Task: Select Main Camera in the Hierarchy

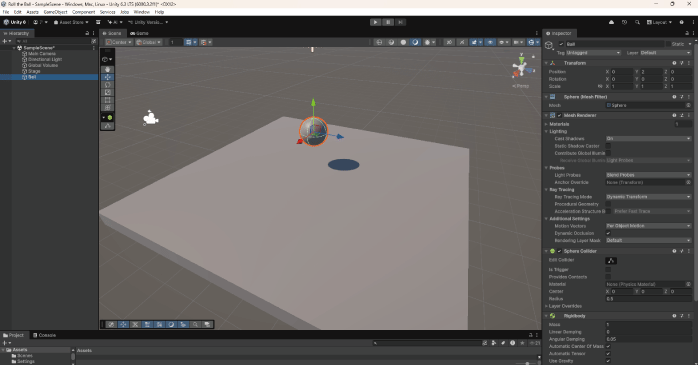Action: pyautogui.click(x=42, y=54)
